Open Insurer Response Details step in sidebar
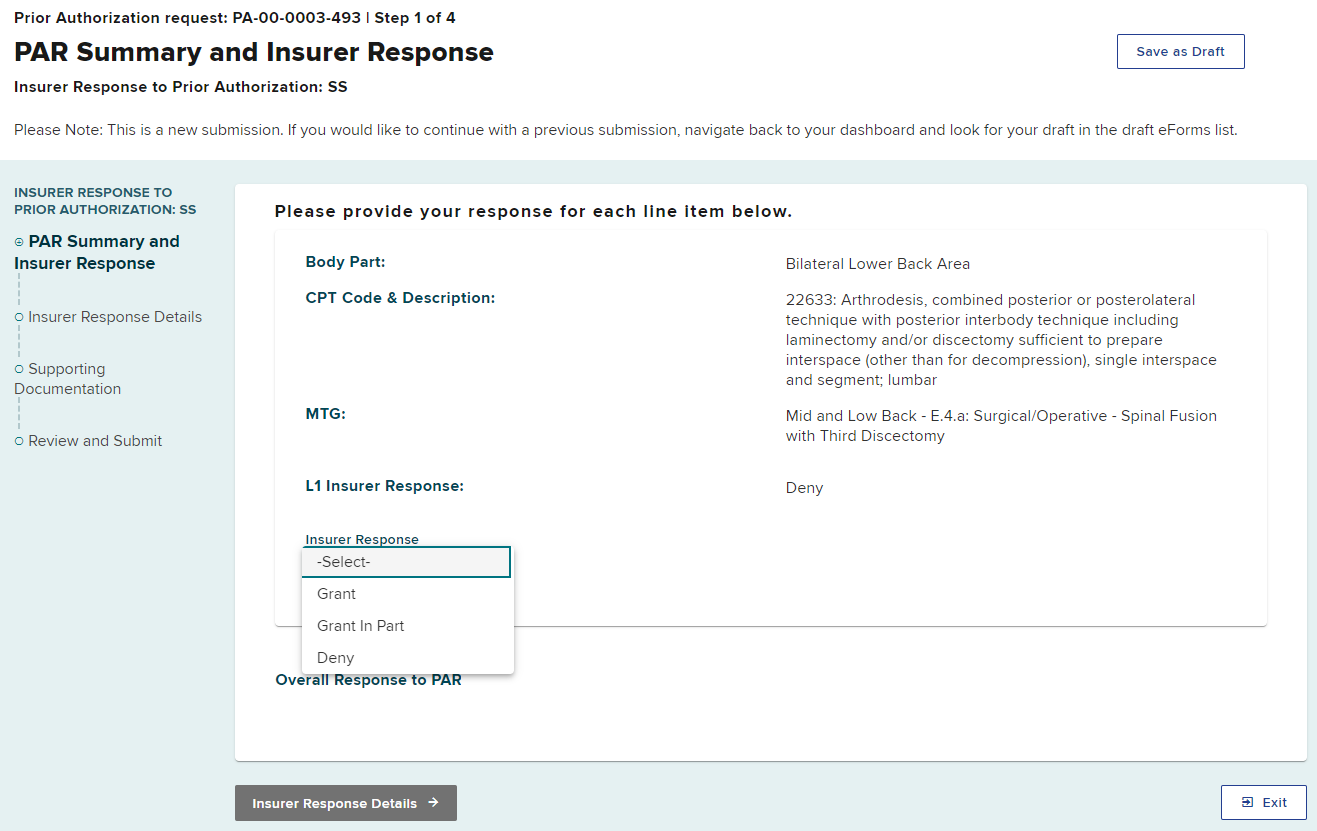This screenshot has width=1317, height=831. 115,317
